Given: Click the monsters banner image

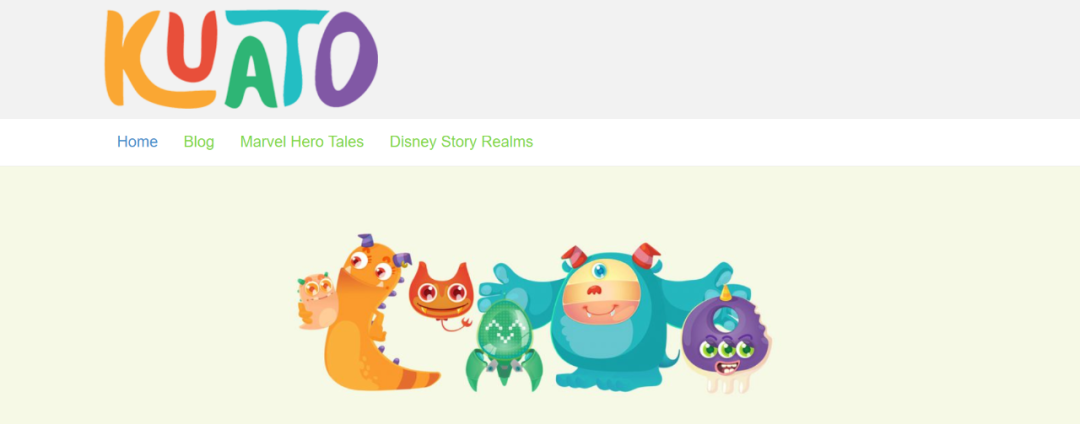Looking at the screenshot, I should [x=535, y=315].
